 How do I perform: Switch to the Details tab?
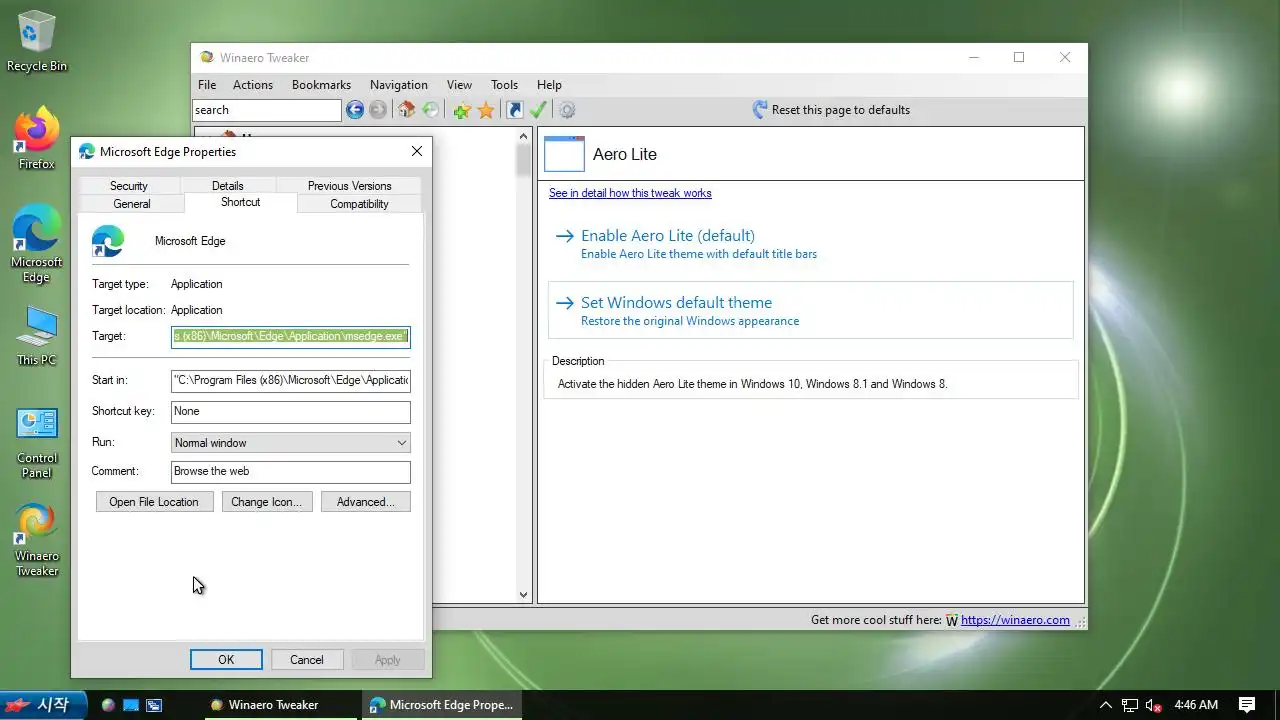pyautogui.click(x=228, y=186)
